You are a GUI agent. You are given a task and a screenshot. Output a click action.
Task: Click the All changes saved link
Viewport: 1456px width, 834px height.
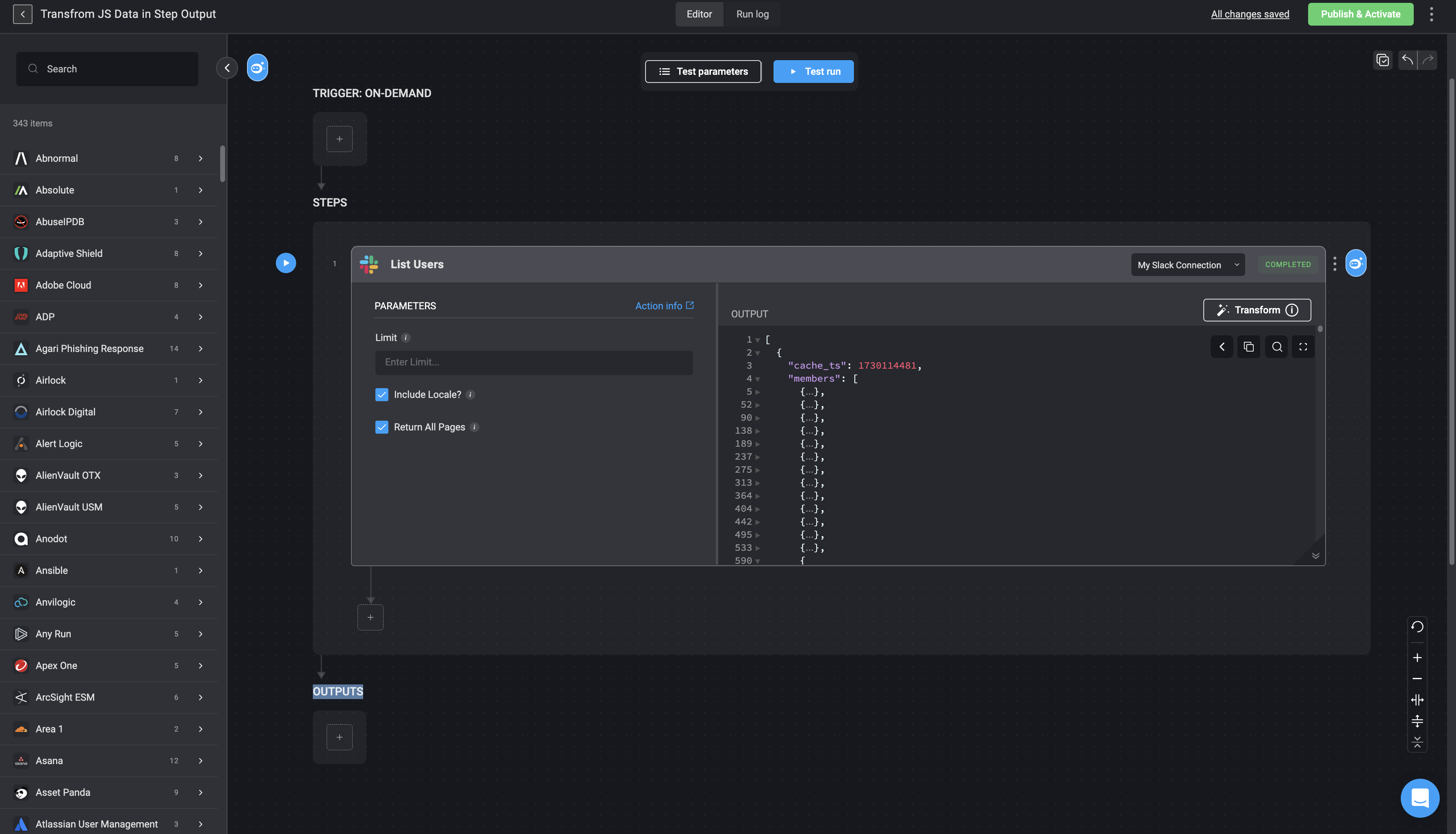[1250, 14]
